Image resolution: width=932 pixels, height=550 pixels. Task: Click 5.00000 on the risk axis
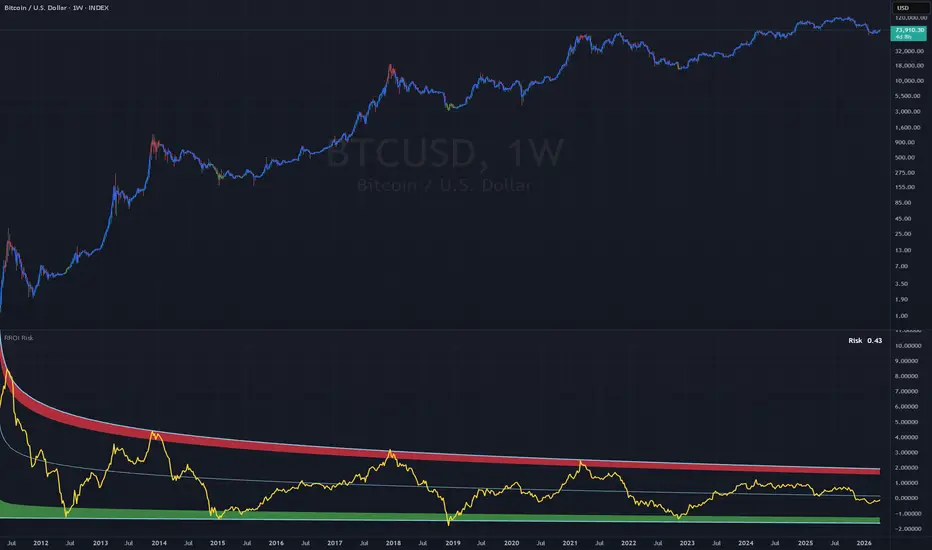click(906, 423)
